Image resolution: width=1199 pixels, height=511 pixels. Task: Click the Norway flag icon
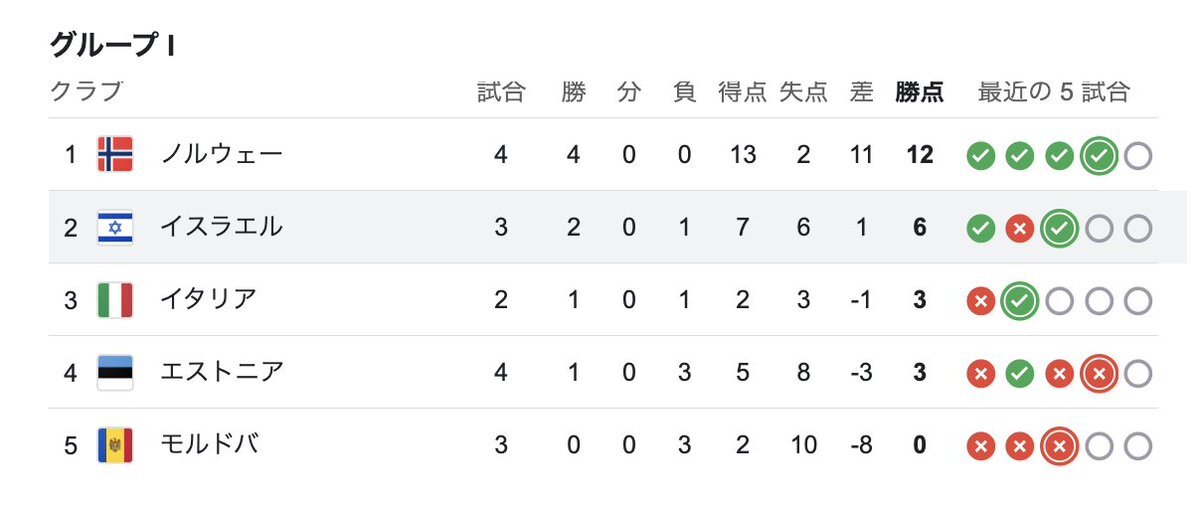click(x=115, y=155)
